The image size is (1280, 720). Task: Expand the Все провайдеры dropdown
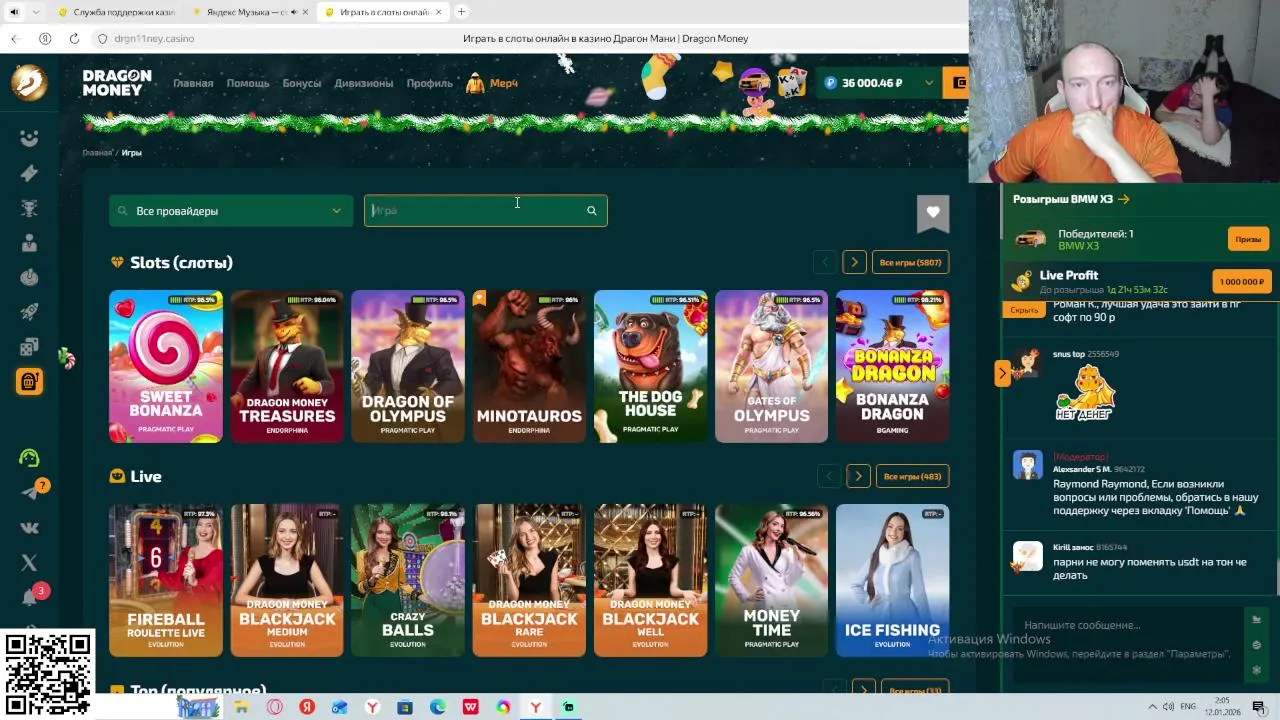tap(231, 211)
